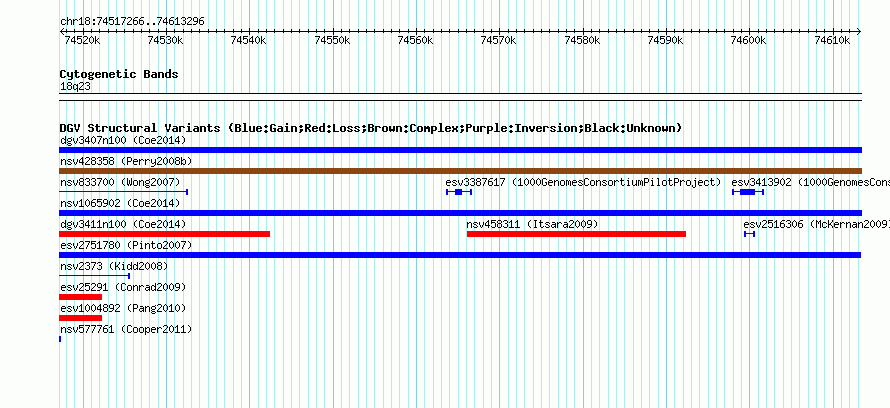Click the 74530k ruler position
This screenshot has height=408, width=890.
[166, 40]
